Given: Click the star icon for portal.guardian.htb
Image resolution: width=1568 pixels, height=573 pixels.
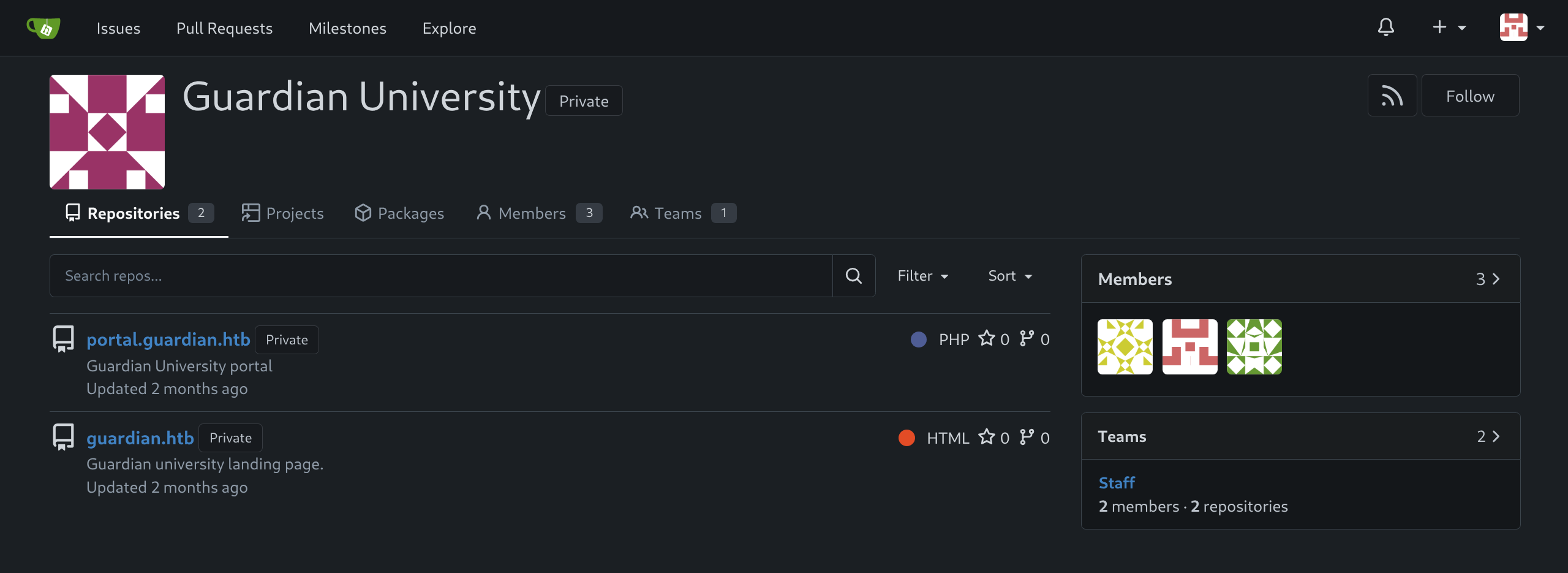Looking at the screenshot, I should [x=986, y=339].
